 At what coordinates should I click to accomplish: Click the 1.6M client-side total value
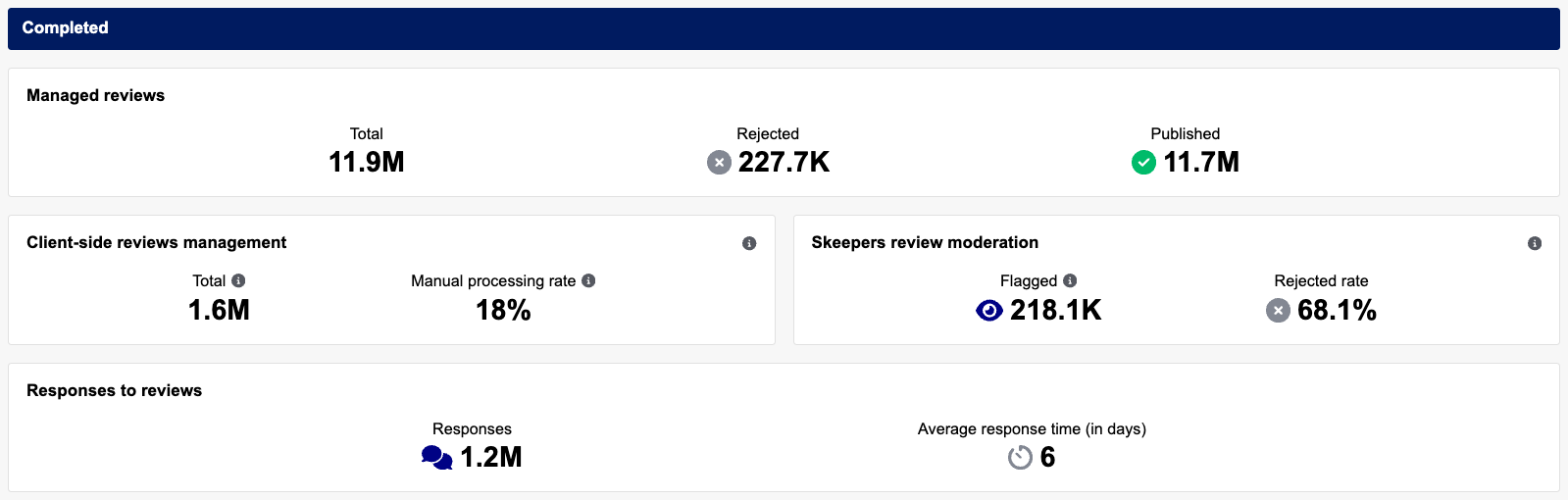tap(219, 311)
